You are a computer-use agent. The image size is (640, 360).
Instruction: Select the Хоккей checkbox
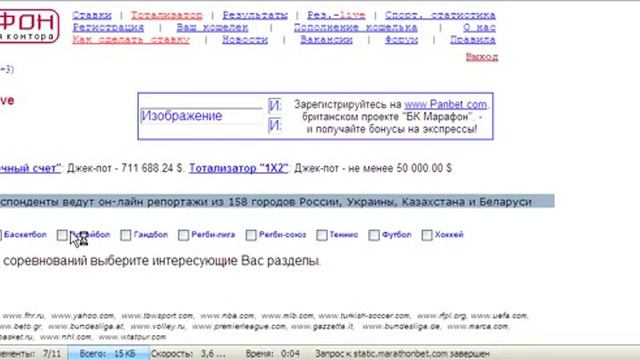click(x=427, y=235)
